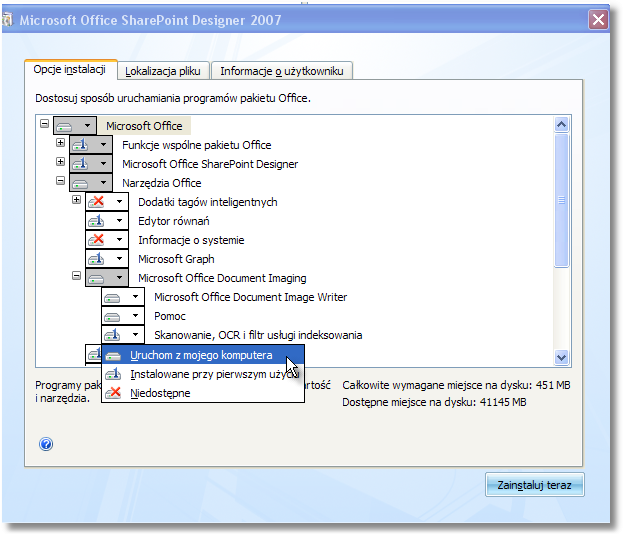Screen dimensions: 624x537
Task: Click the drive icon beside Pomoc
Action: click(112, 316)
